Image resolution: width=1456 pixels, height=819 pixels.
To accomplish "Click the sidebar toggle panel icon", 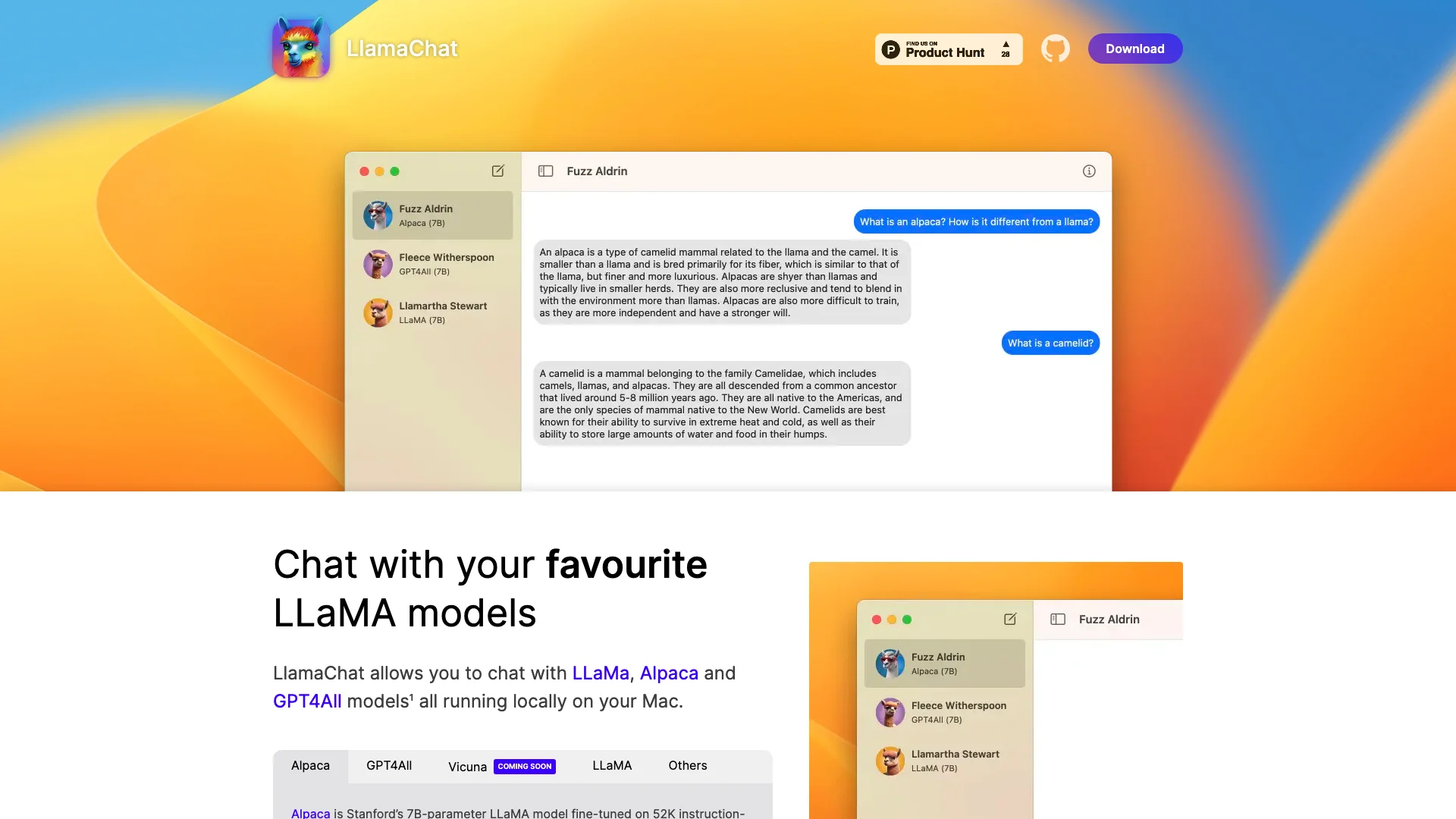I will point(545,171).
